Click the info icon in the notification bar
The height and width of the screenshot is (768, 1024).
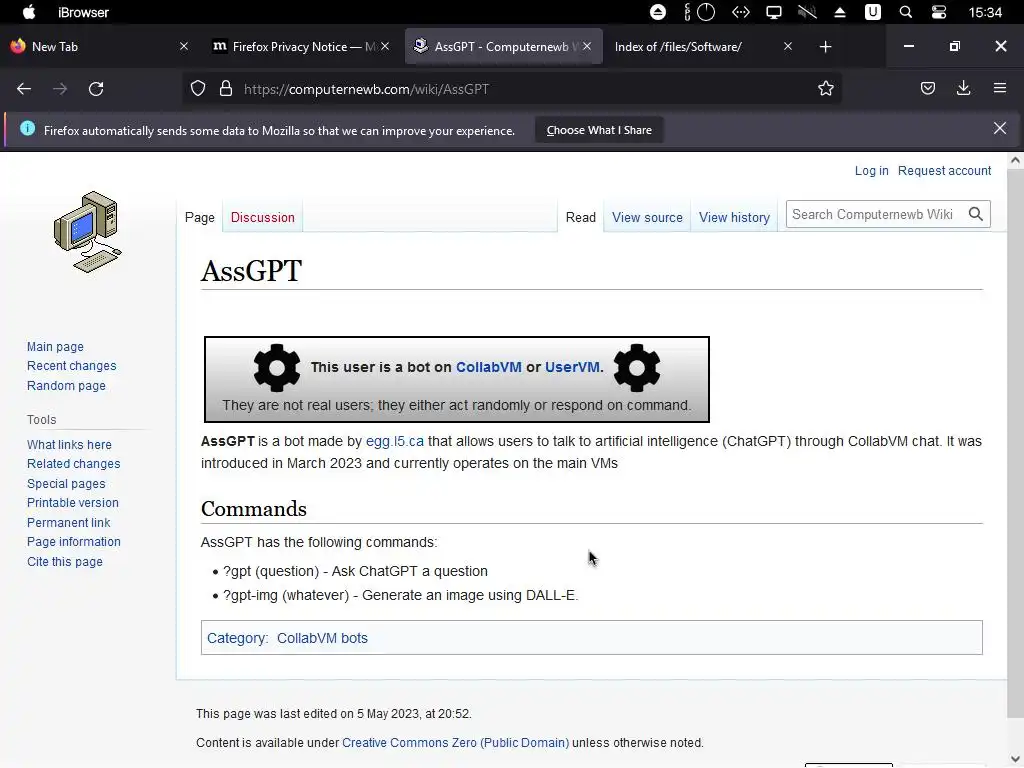click(x=27, y=128)
